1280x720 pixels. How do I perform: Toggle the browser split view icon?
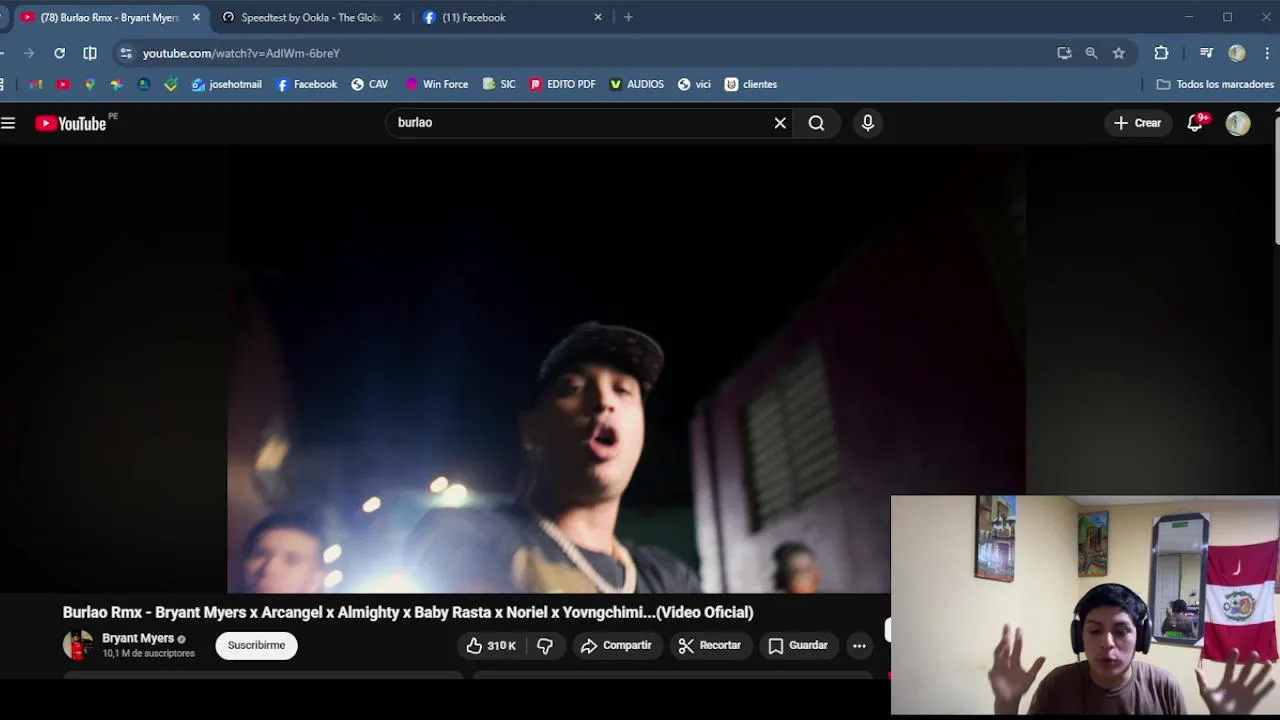coord(90,53)
